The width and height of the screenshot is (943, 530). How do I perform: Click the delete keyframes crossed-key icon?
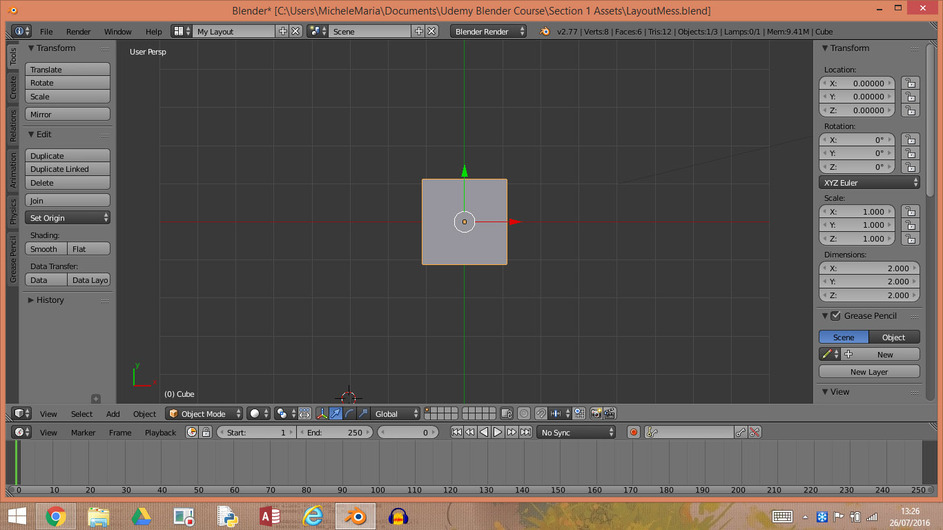pyautogui.click(x=755, y=433)
